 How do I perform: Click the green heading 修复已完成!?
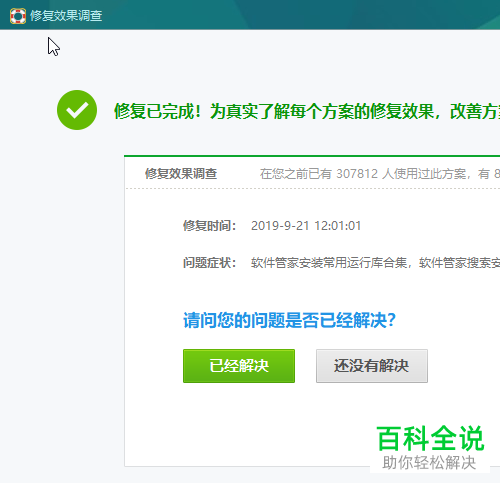pos(157,111)
